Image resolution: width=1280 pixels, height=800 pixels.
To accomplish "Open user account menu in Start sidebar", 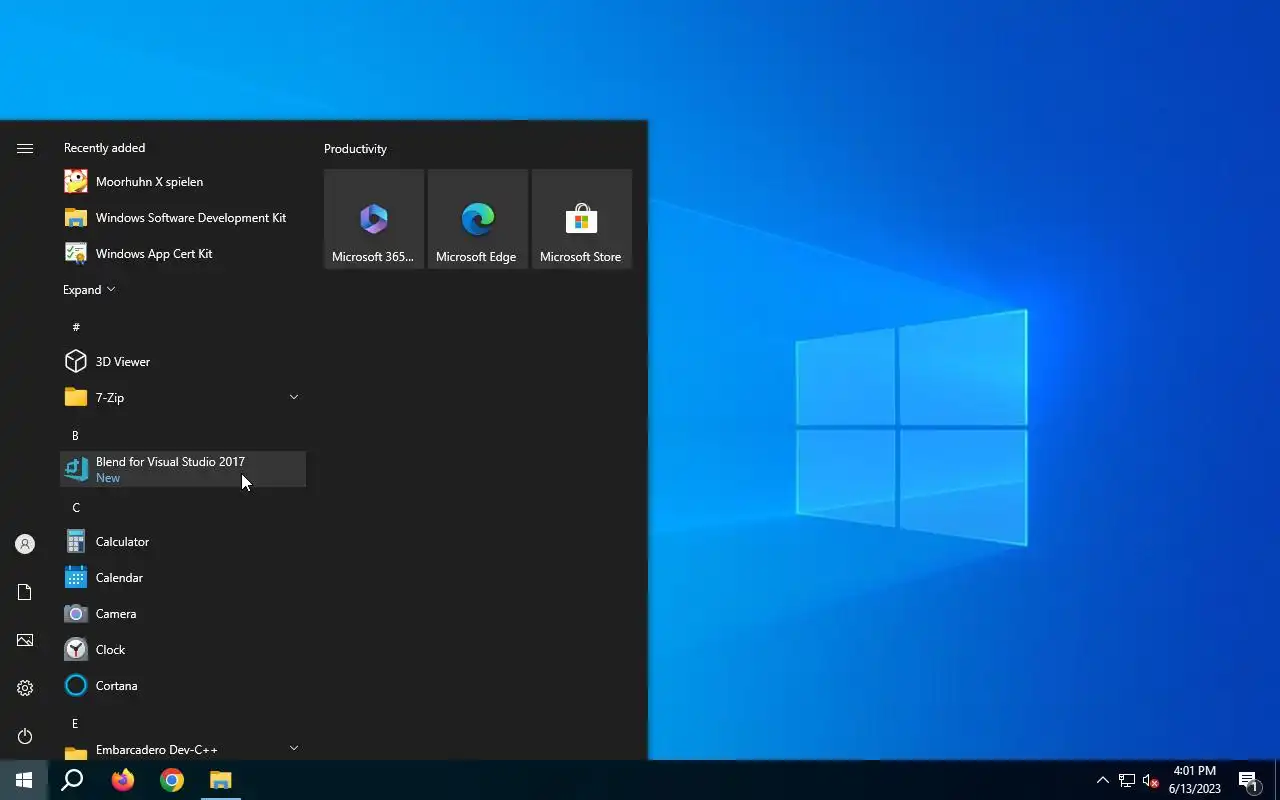I will tap(25, 544).
